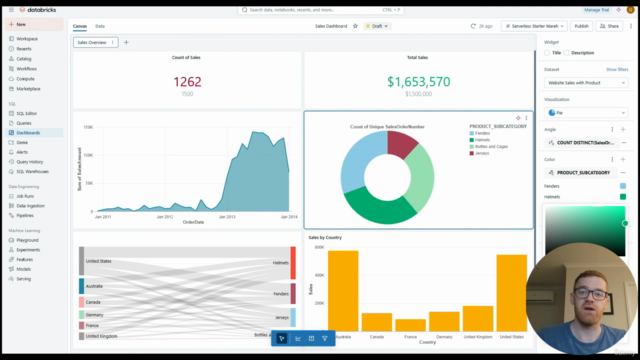This screenshot has width=640, height=360.
Task: Open the Pie visualization type dropdown
Action: point(586,113)
